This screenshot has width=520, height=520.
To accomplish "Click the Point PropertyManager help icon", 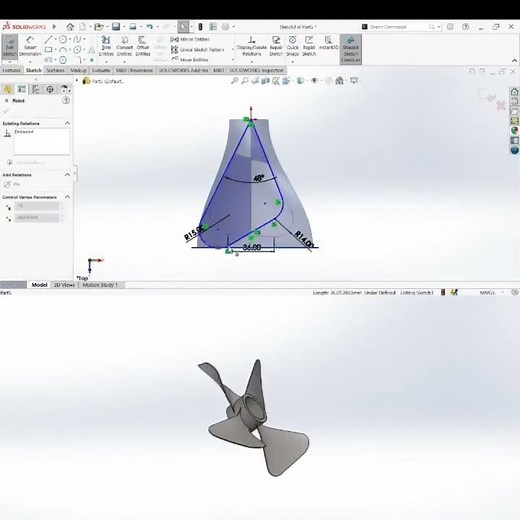I will [66, 100].
